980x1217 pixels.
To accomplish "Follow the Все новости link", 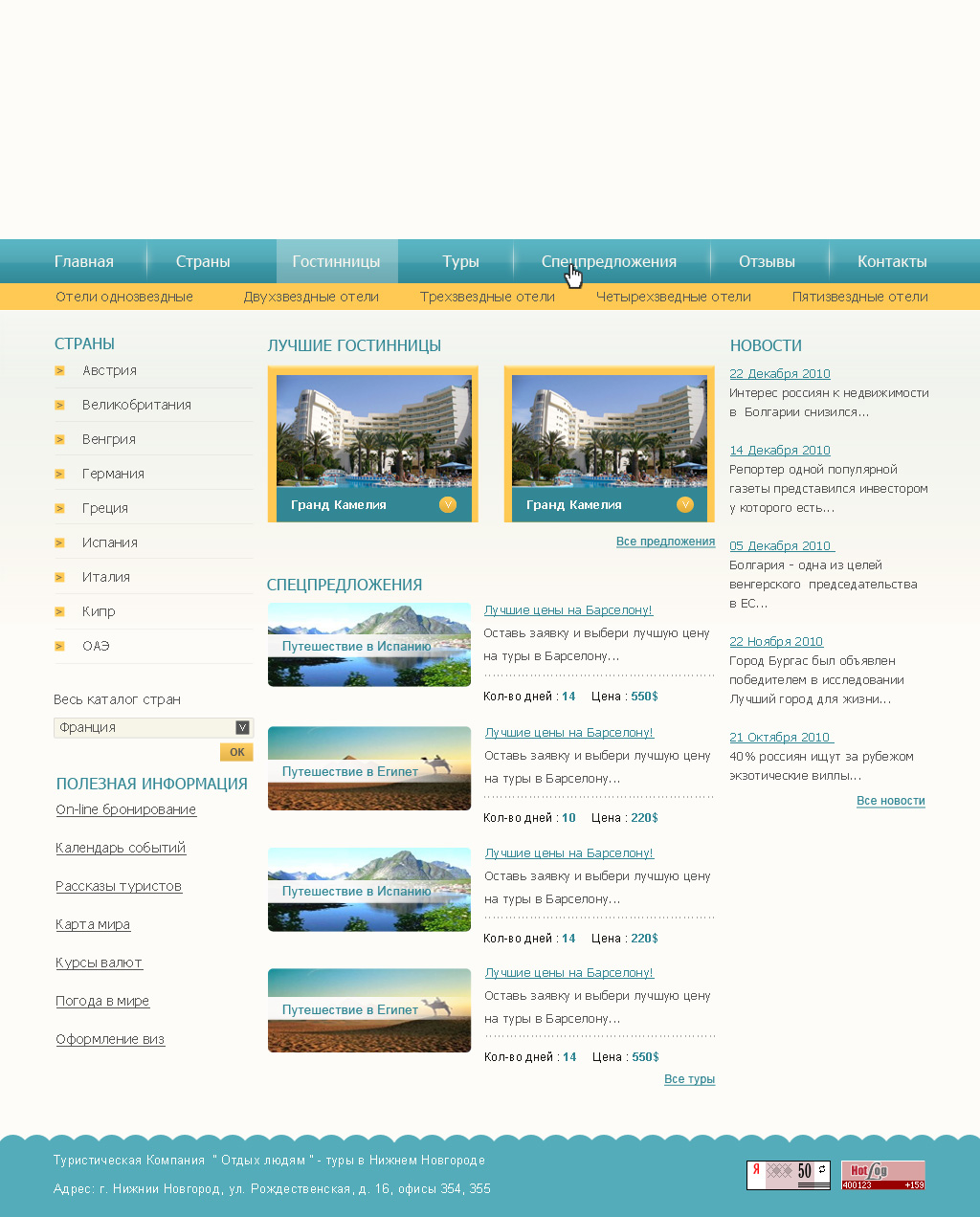I will coord(890,801).
